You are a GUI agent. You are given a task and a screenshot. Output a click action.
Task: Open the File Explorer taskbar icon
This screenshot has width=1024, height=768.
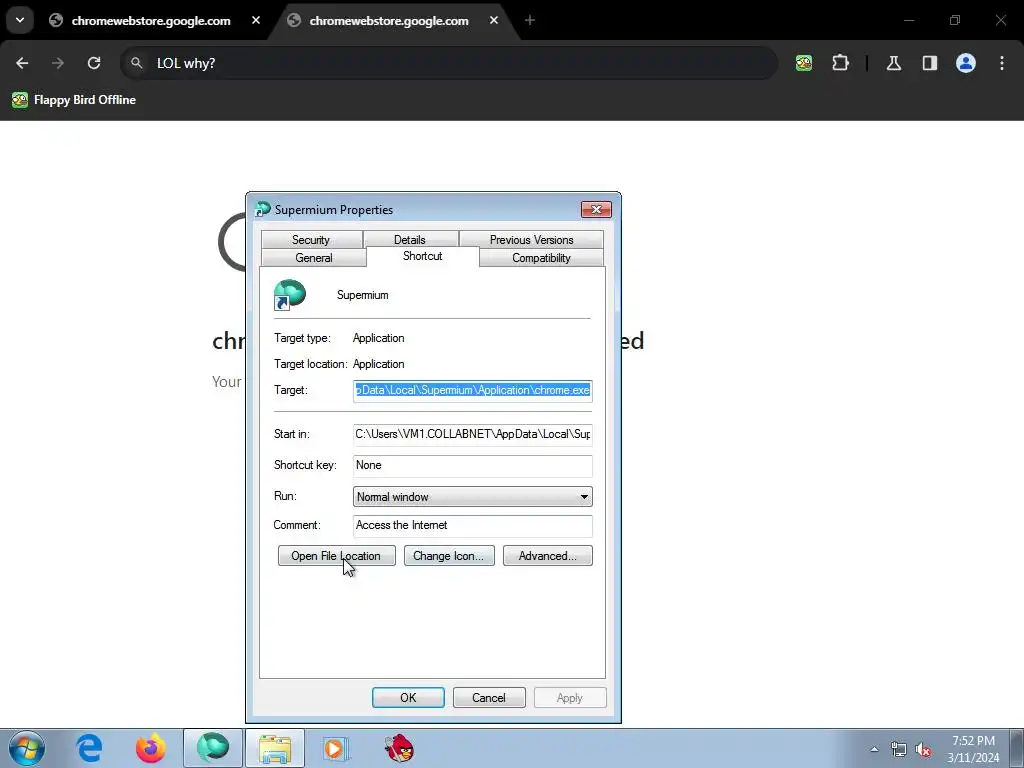click(x=275, y=748)
